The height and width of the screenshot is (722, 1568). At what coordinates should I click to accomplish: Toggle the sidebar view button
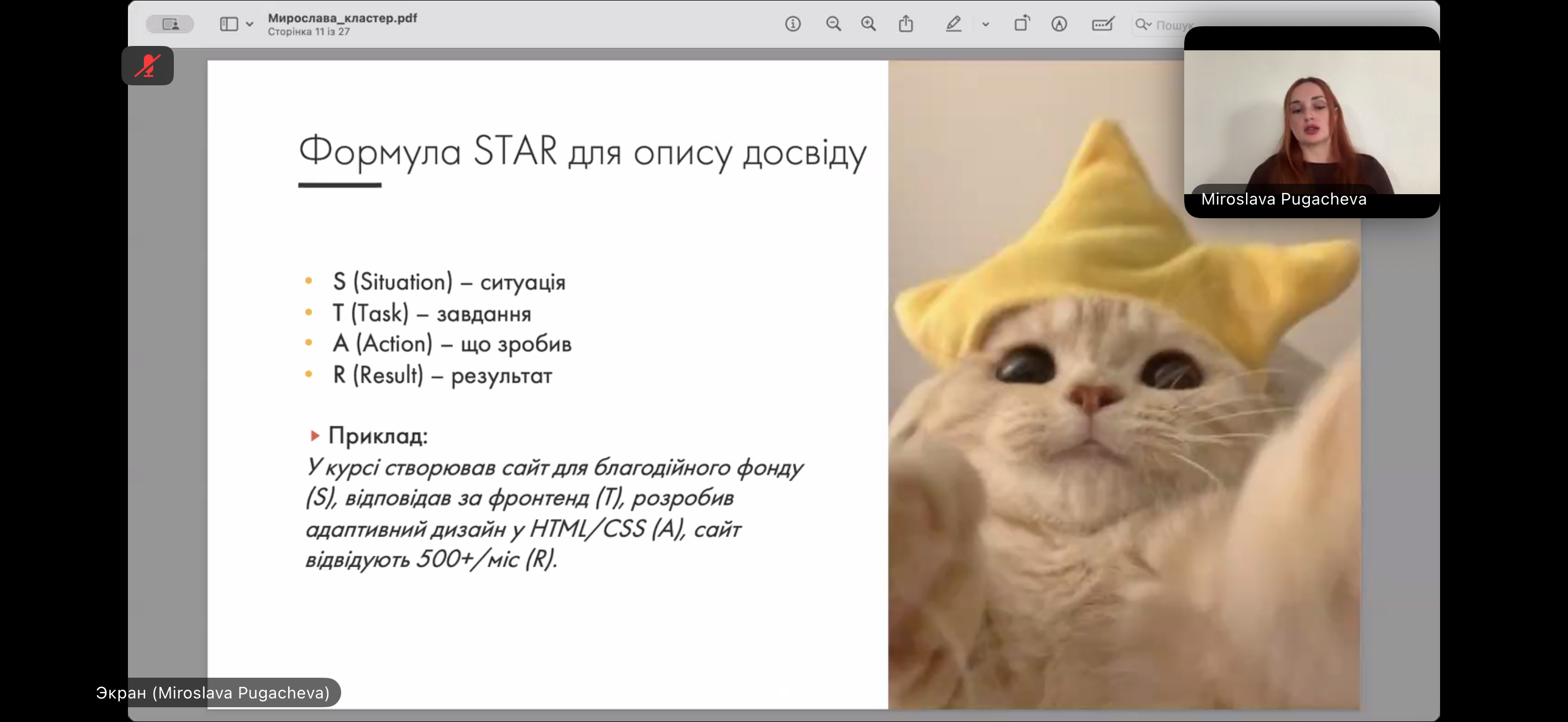(229, 25)
